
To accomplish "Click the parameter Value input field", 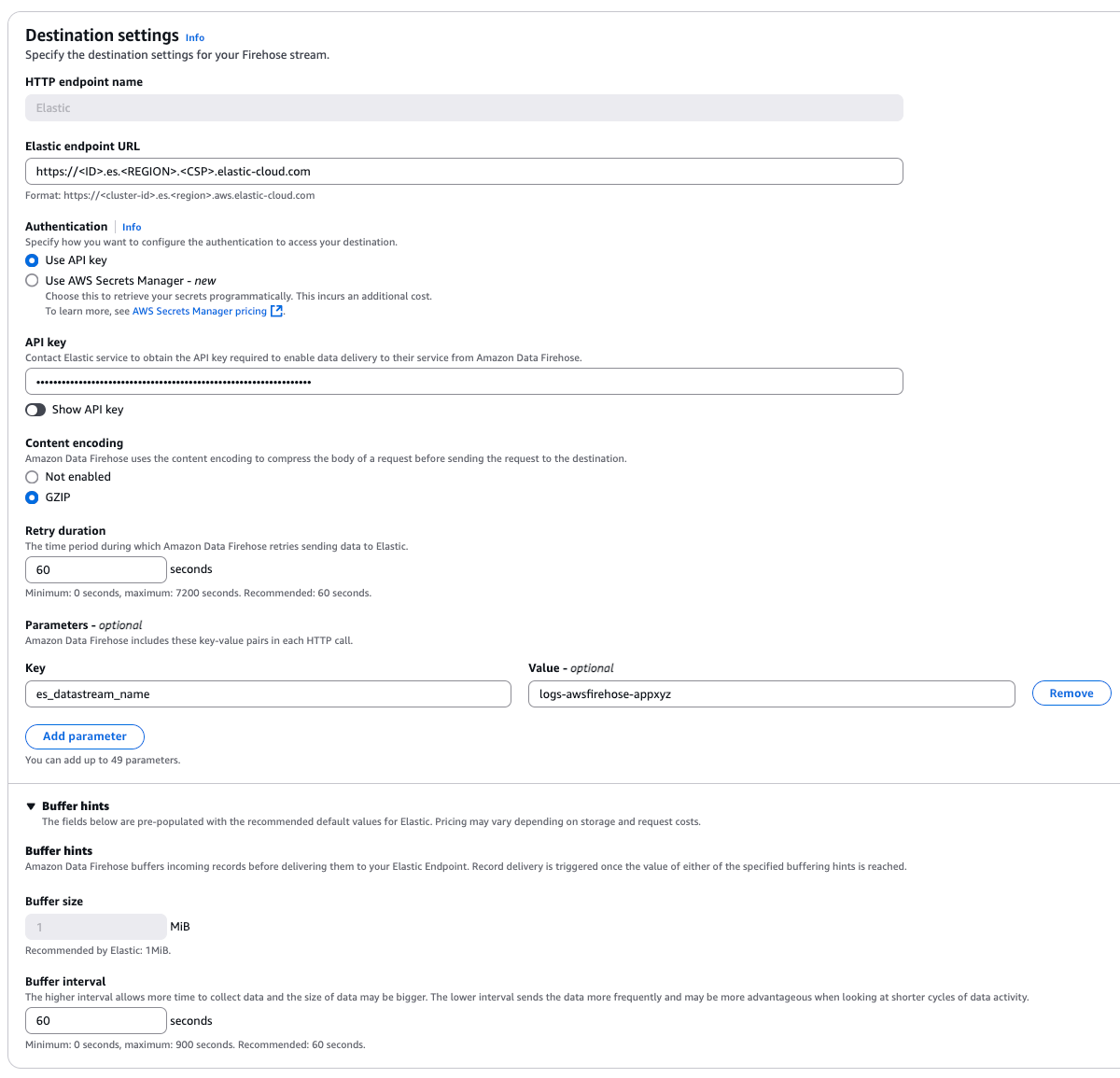I will (x=771, y=694).
